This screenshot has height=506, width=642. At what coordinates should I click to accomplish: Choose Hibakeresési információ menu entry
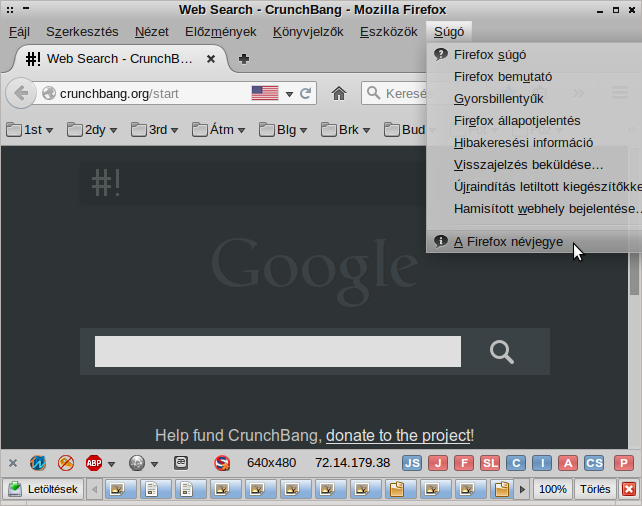click(534, 142)
